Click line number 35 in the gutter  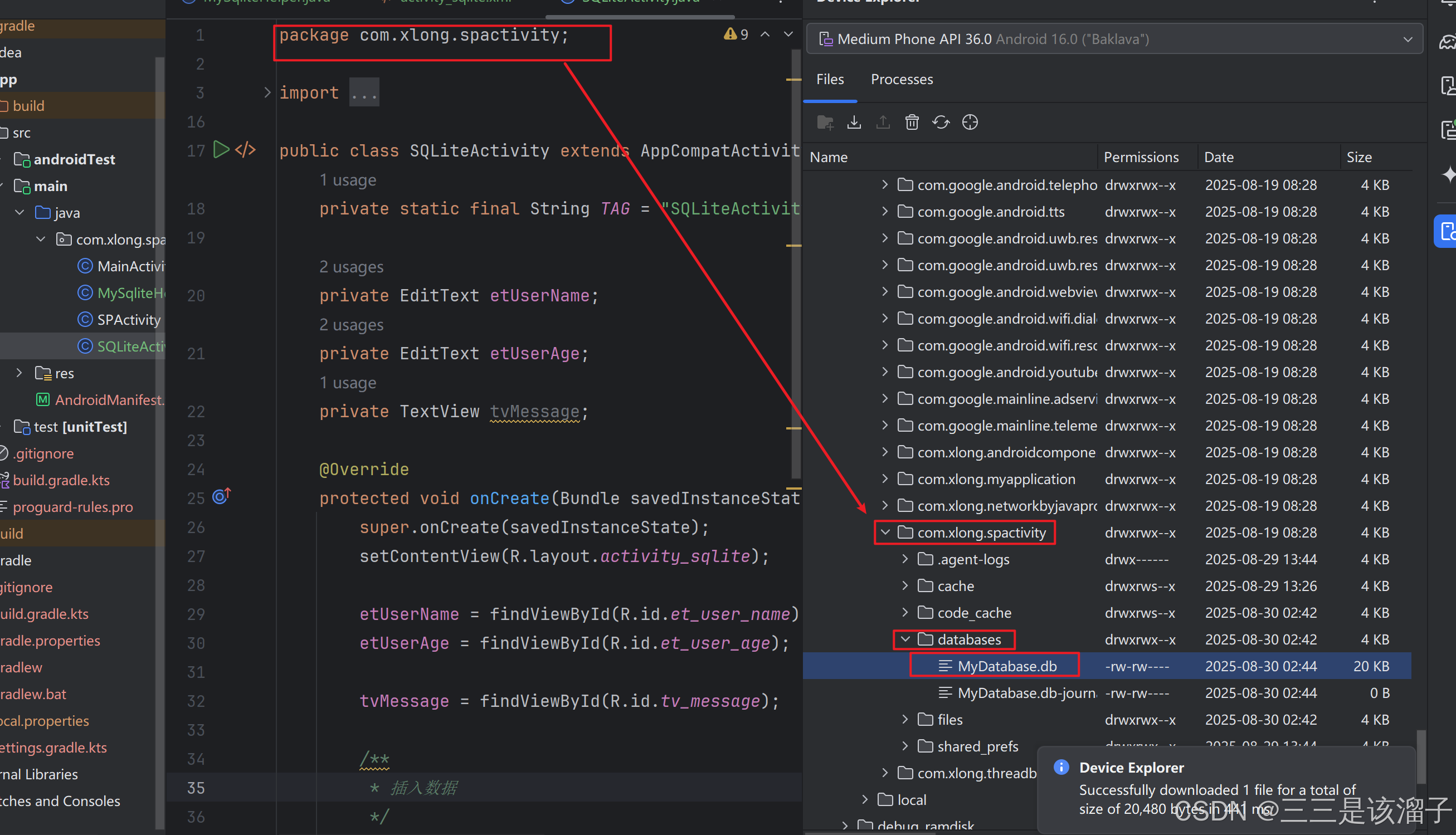(196, 788)
